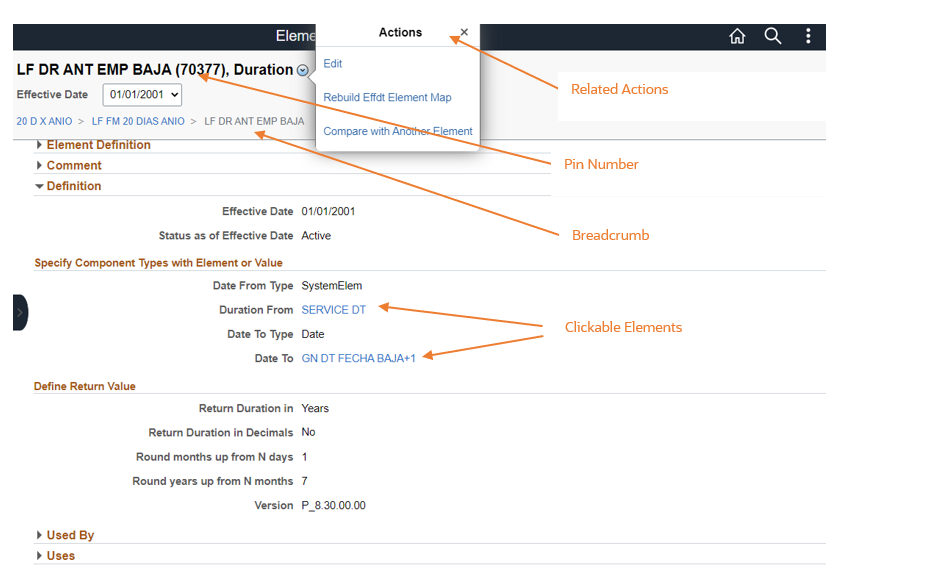The width and height of the screenshot is (948, 571).
Task: Open the search magnifier icon
Action: [x=773, y=36]
